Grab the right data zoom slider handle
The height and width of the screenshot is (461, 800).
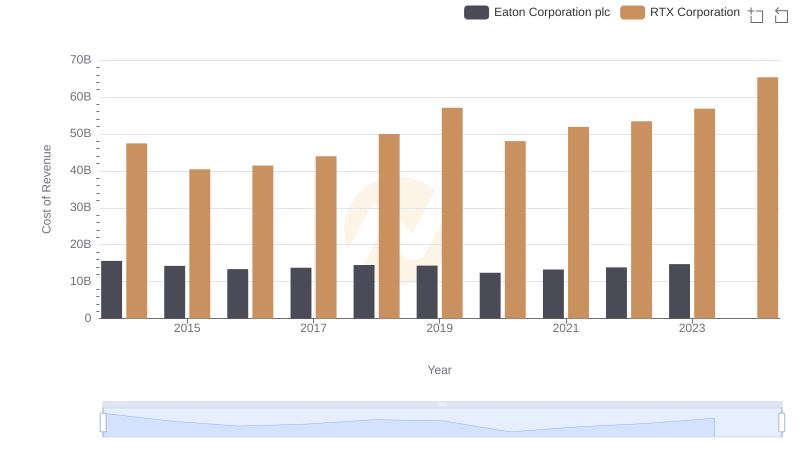pyautogui.click(x=782, y=423)
